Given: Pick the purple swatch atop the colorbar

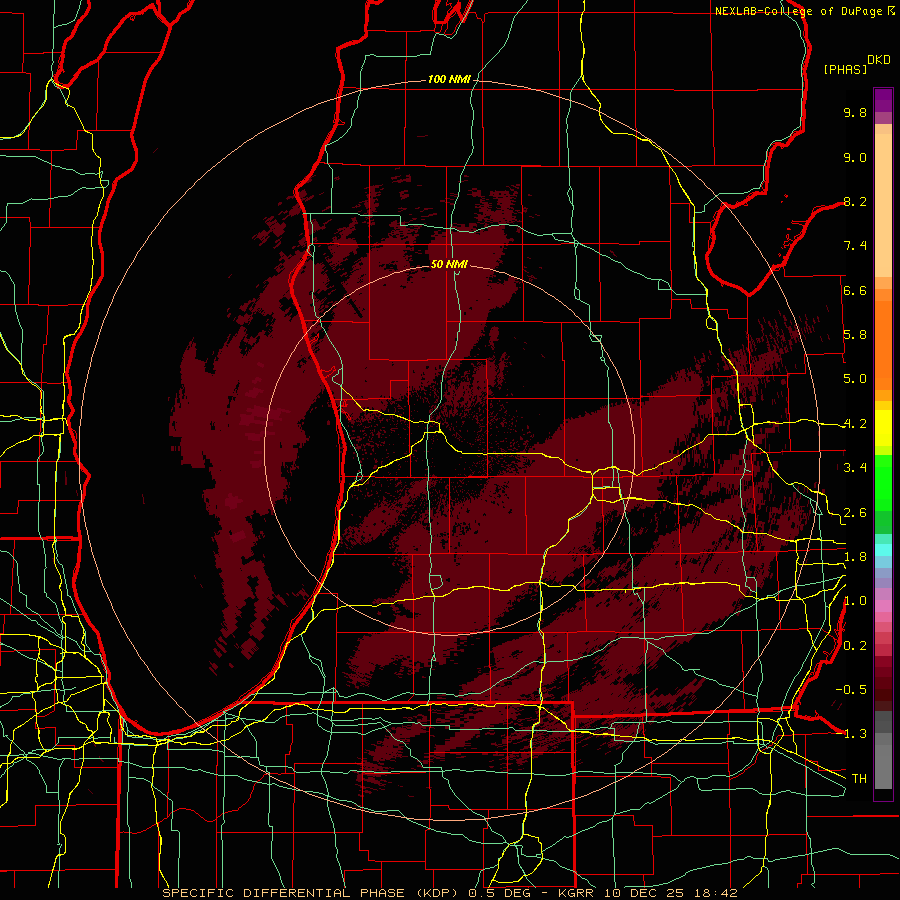Looking at the screenshot, I should point(883,100).
